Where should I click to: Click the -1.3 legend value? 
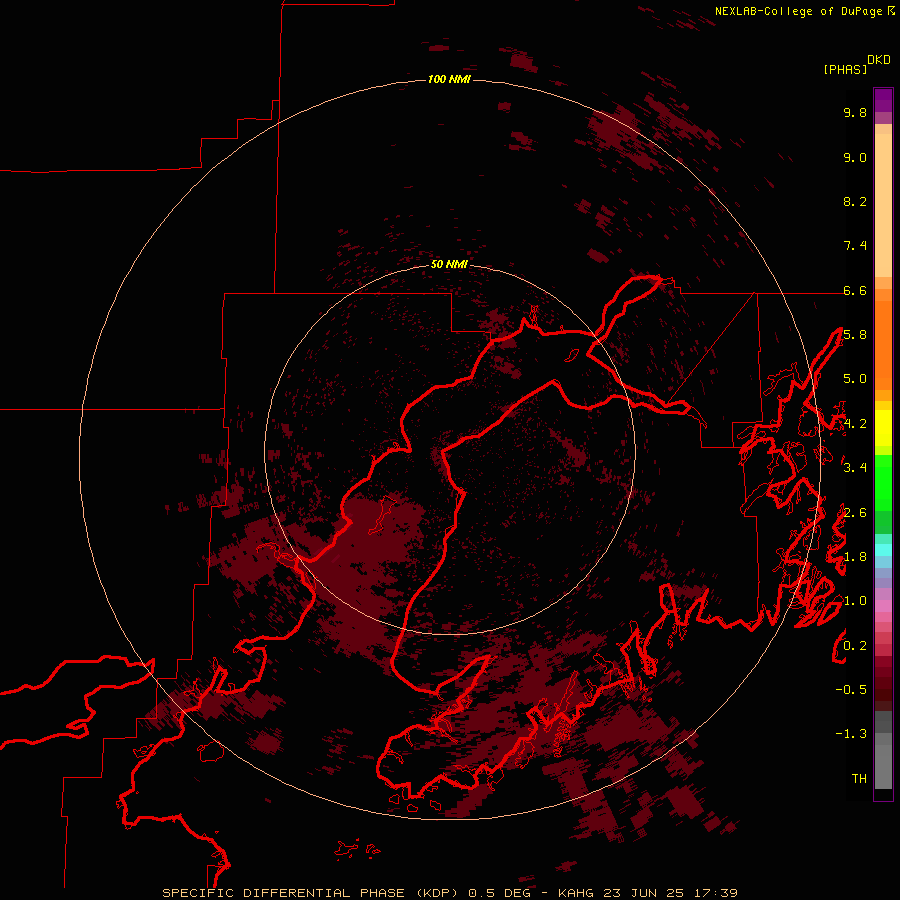(x=851, y=734)
